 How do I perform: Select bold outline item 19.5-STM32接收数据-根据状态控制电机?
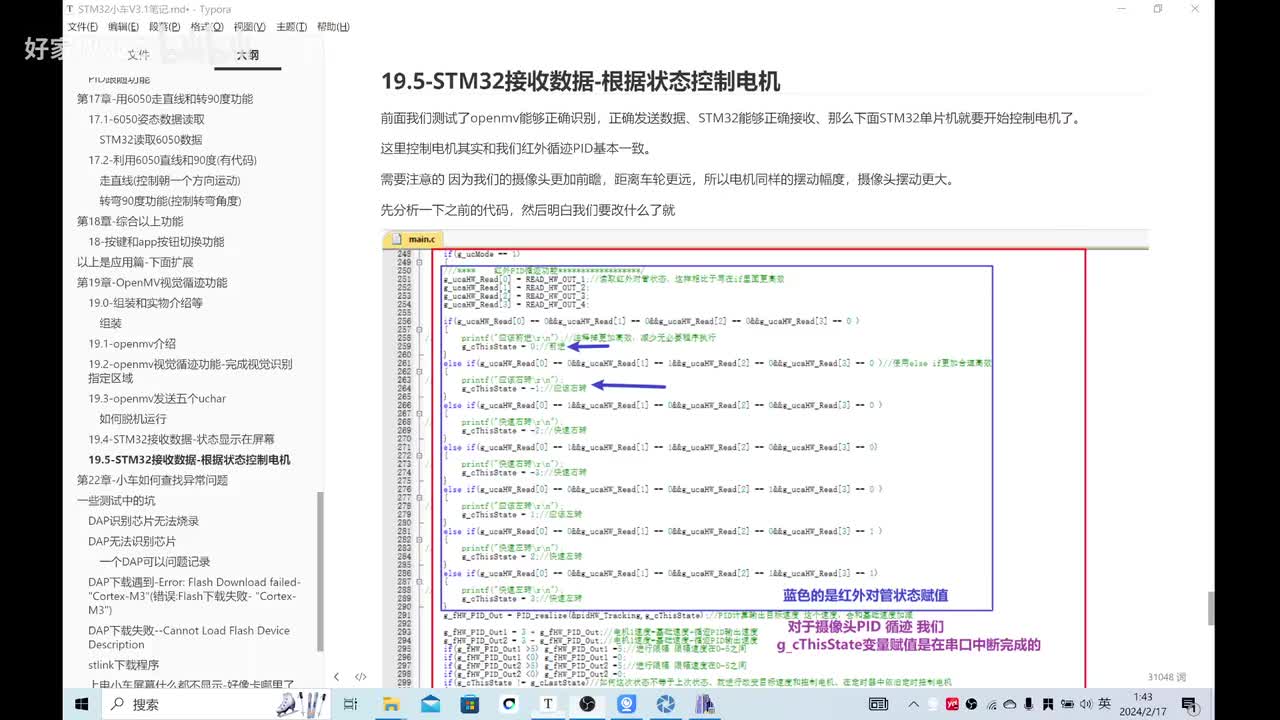point(189,460)
